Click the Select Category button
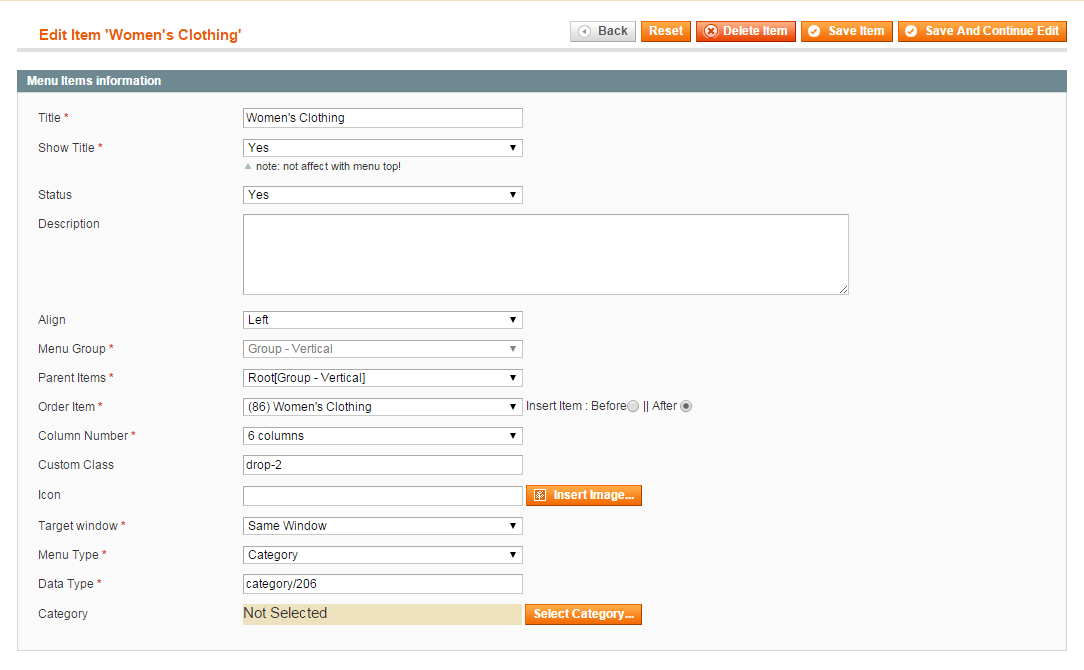Screen dimensions: 1084x670 (583, 614)
